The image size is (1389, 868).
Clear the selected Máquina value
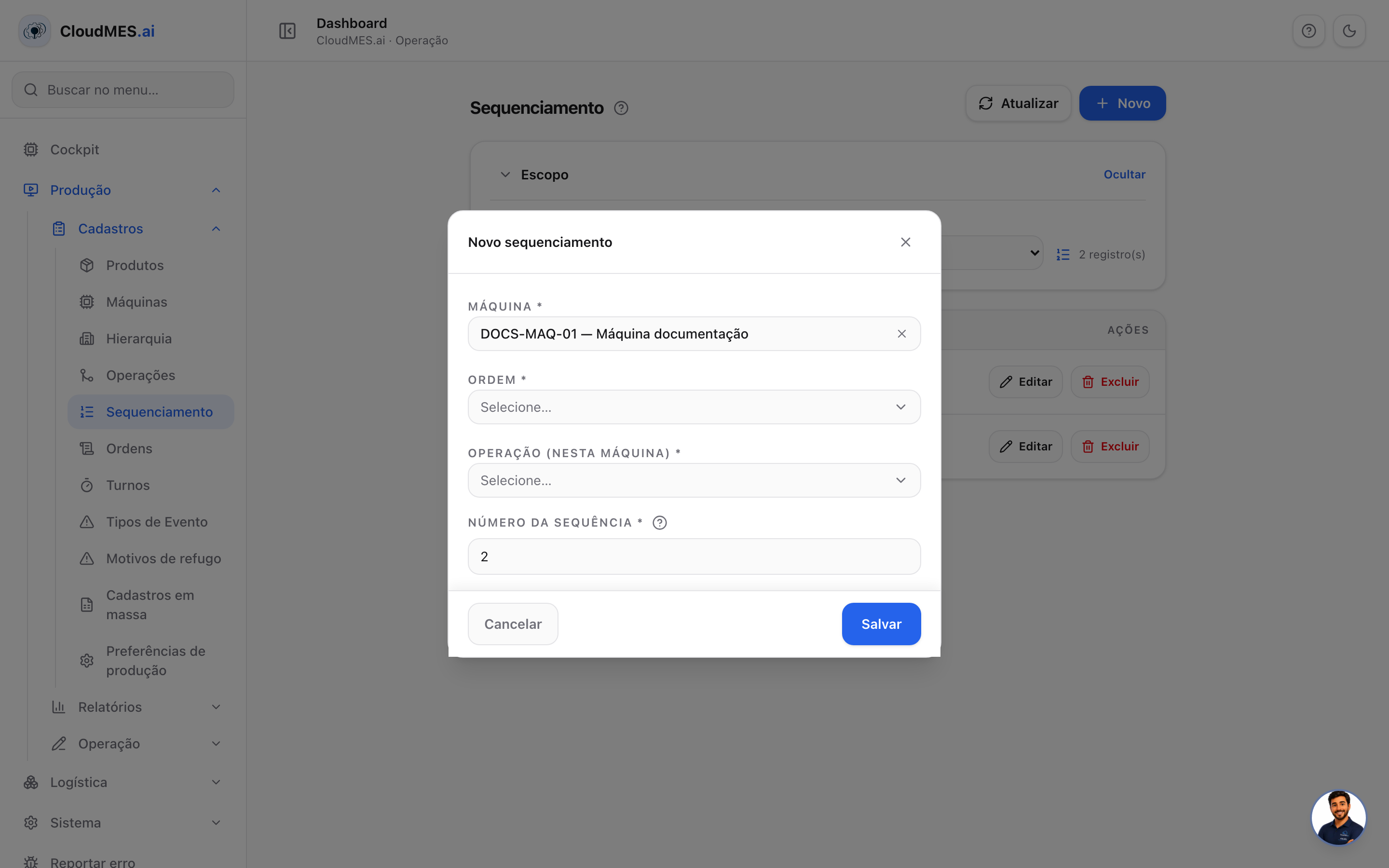[902, 334]
